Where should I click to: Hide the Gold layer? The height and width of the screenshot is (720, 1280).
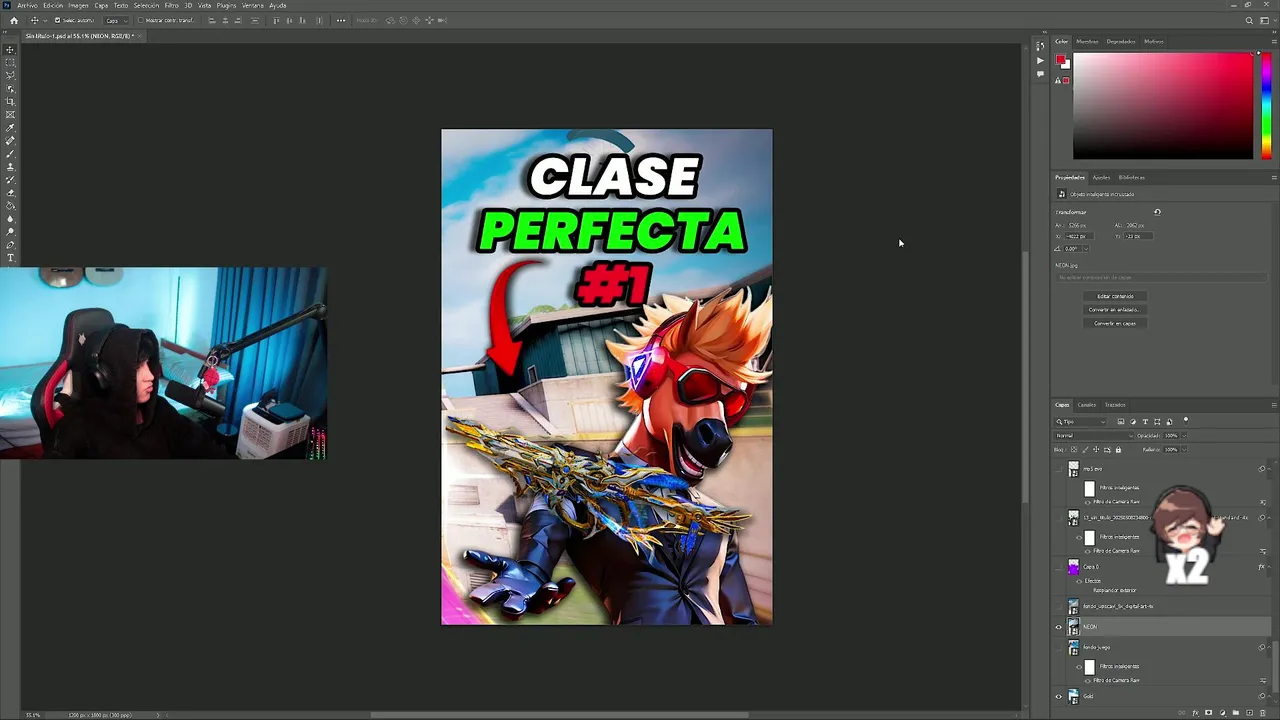1058,696
